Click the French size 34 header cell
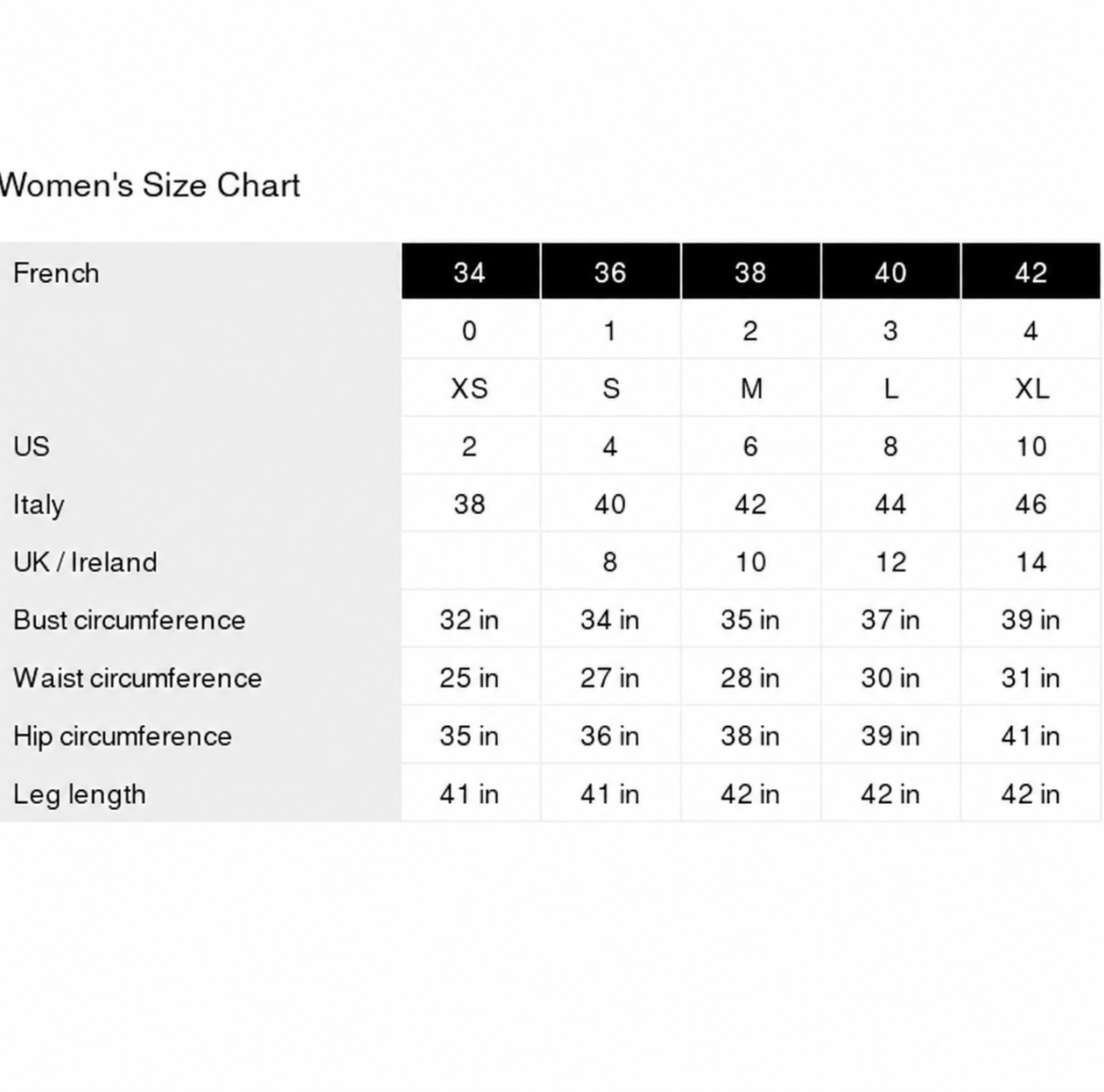This screenshot has width=1104, height=1092. click(470, 272)
